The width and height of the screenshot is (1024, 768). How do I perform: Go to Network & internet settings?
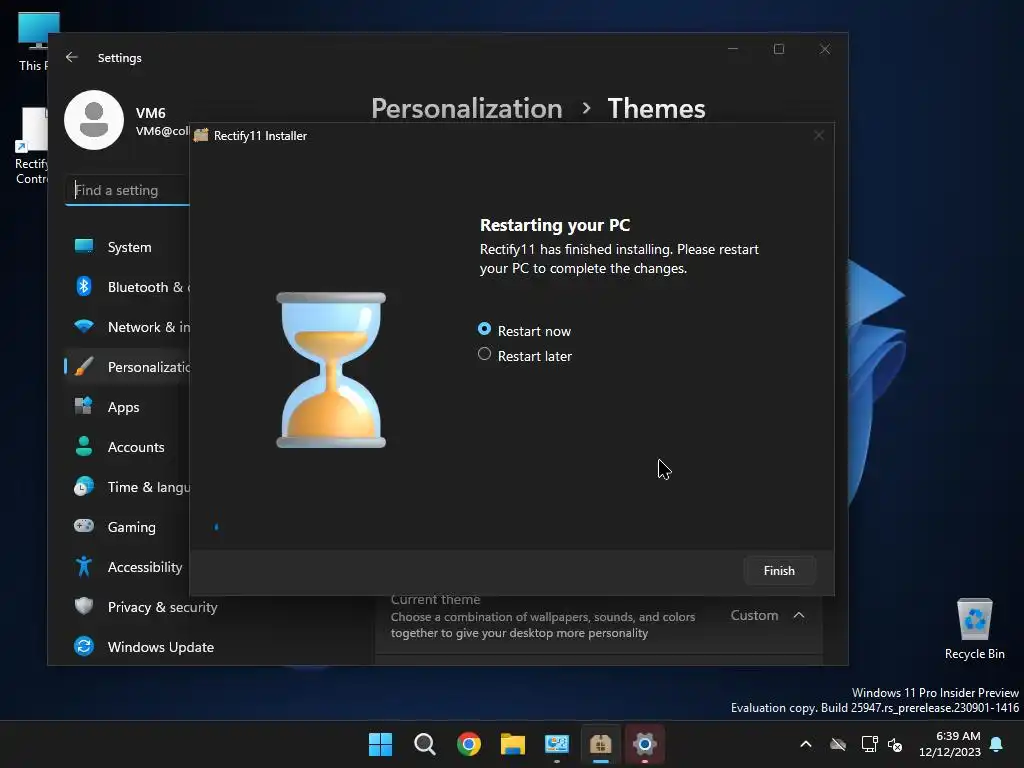point(127,327)
